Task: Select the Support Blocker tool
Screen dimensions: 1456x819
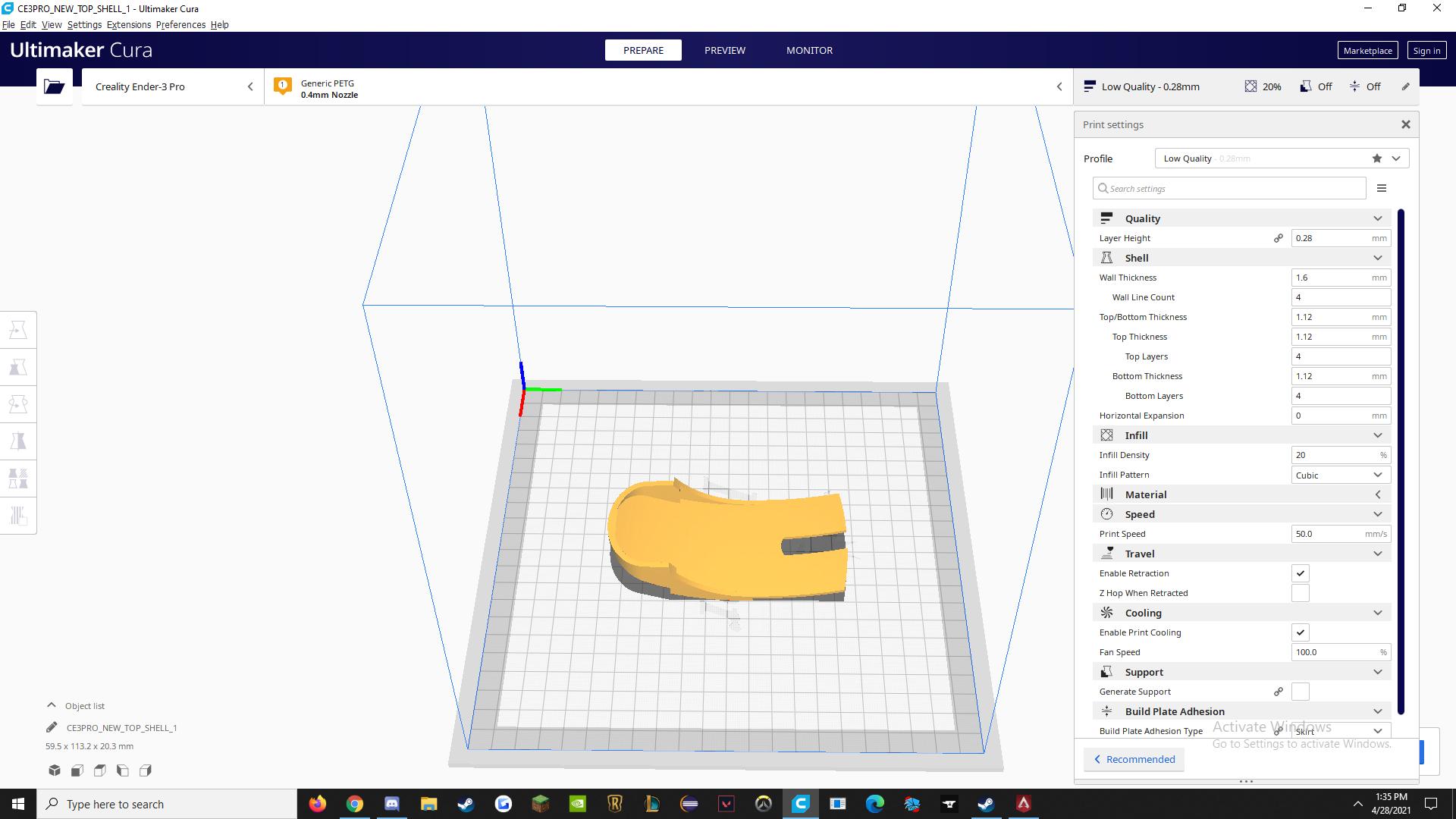Action: point(18,516)
